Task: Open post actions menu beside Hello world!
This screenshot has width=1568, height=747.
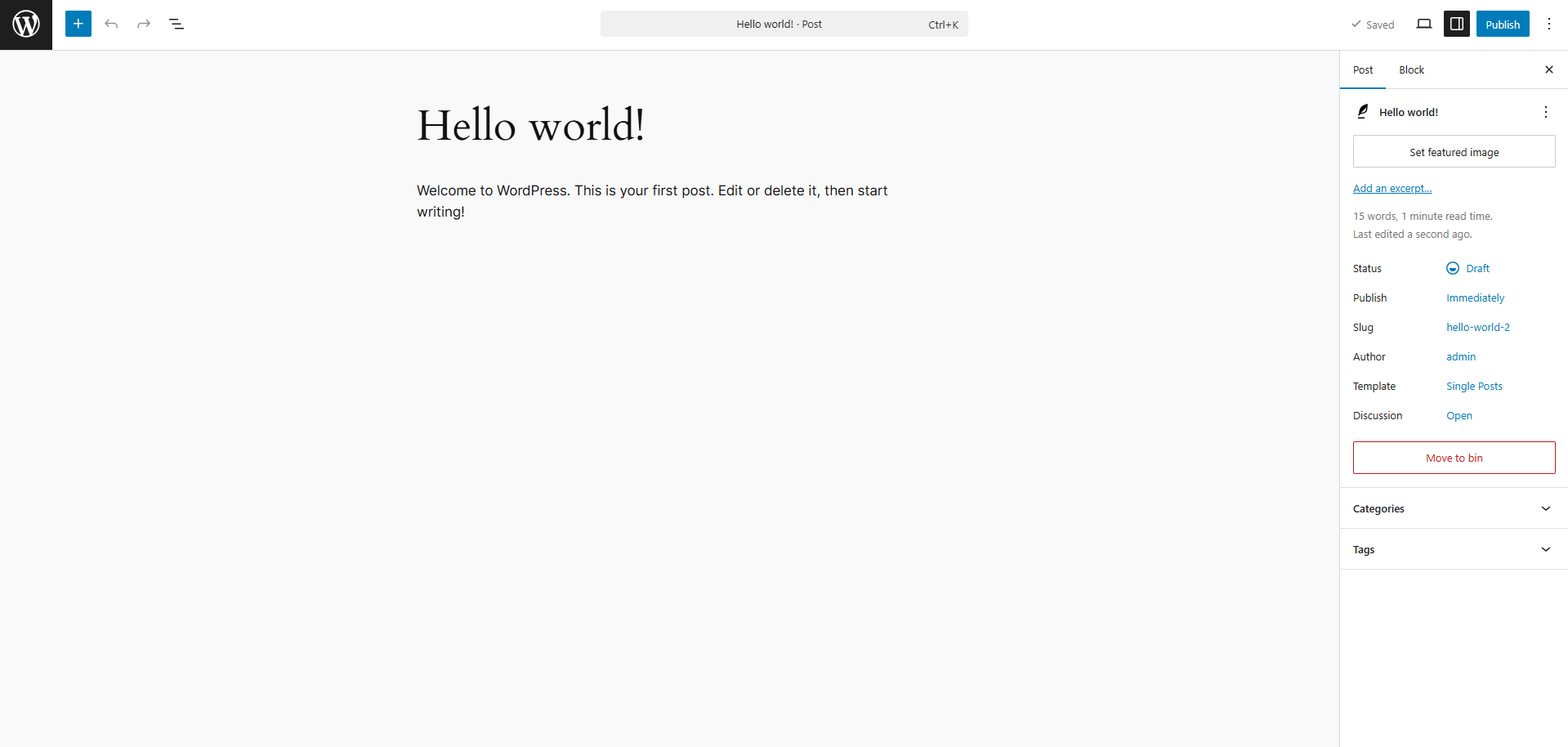Action: coord(1546,112)
